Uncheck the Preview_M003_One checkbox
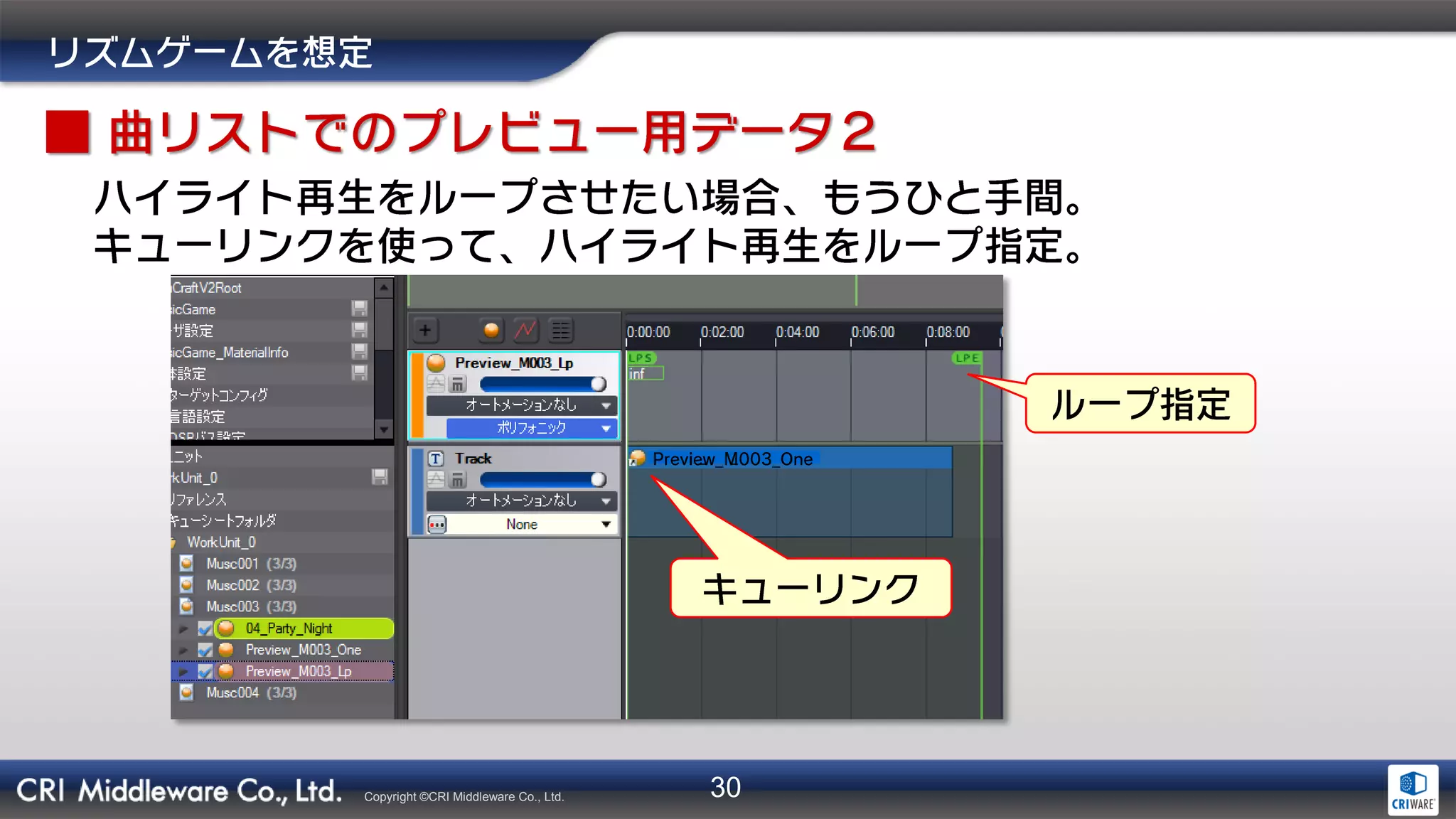This screenshot has height=819, width=1456. point(205,651)
